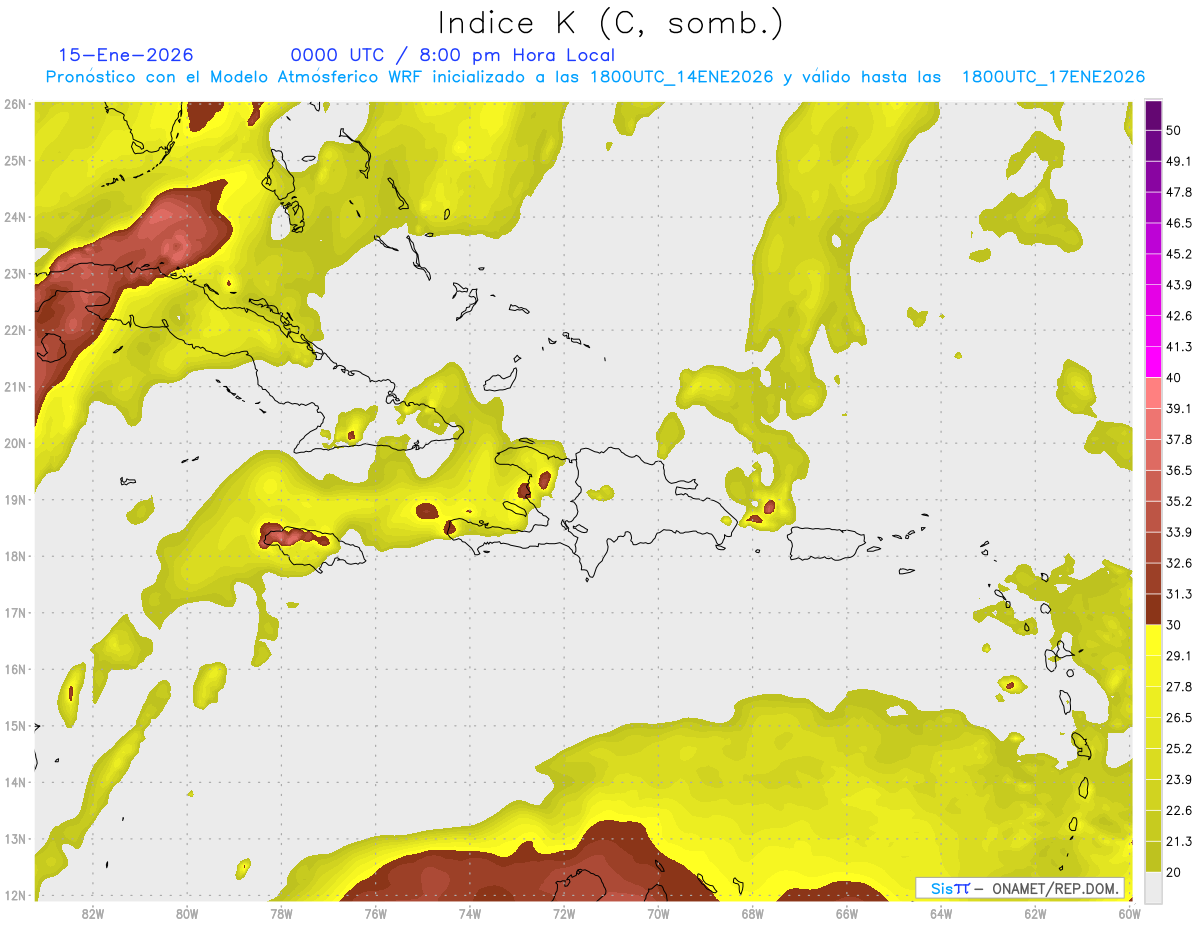Click the 49.1 value on the color scale
This screenshot has height=927, width=1200.
(x=1179, y=161)
